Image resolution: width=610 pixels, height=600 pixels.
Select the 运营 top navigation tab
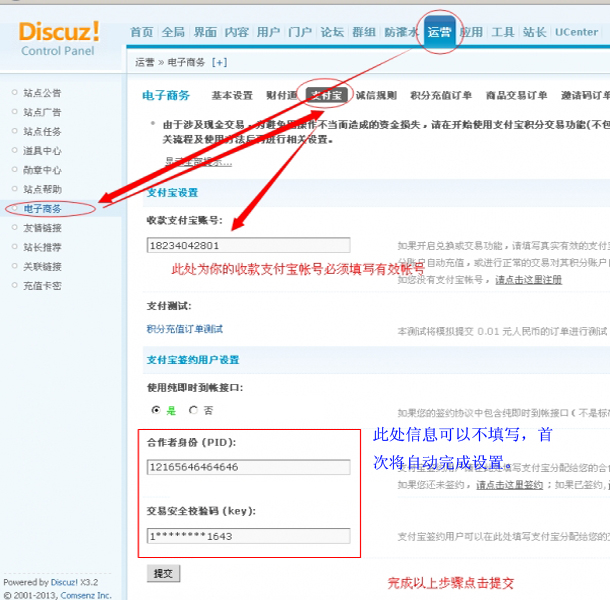[x=439, y=32]
